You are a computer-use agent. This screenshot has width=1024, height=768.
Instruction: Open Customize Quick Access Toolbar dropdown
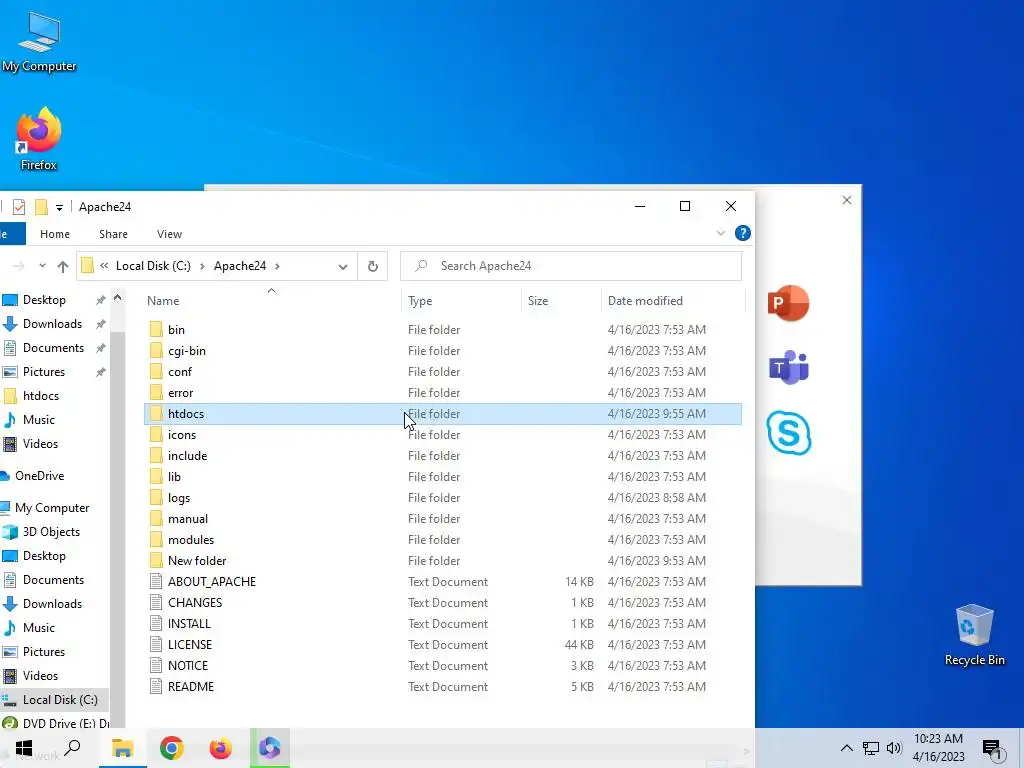pyautogui.click(x=59, y=208)
